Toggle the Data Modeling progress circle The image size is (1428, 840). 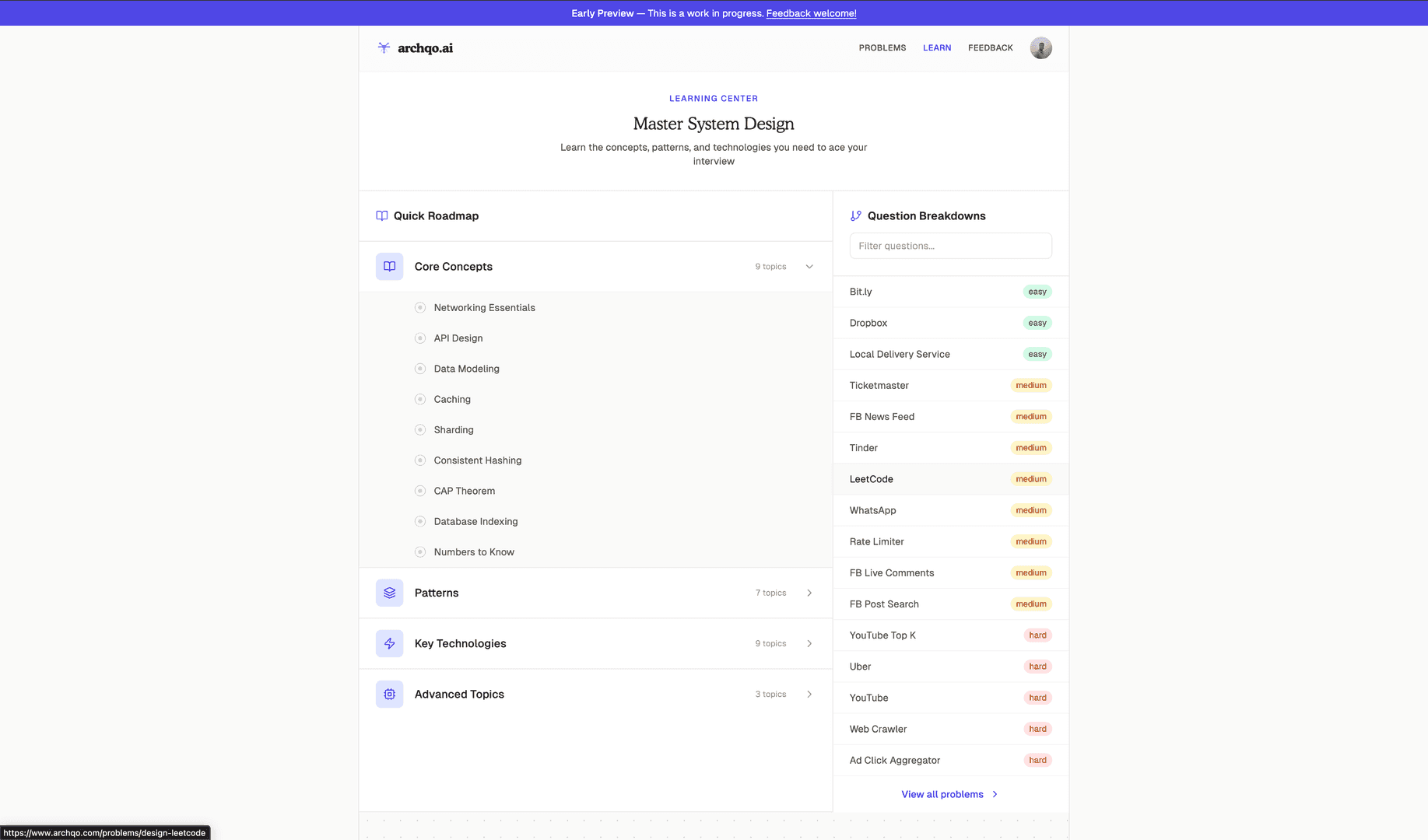click(x=420, y=369)
